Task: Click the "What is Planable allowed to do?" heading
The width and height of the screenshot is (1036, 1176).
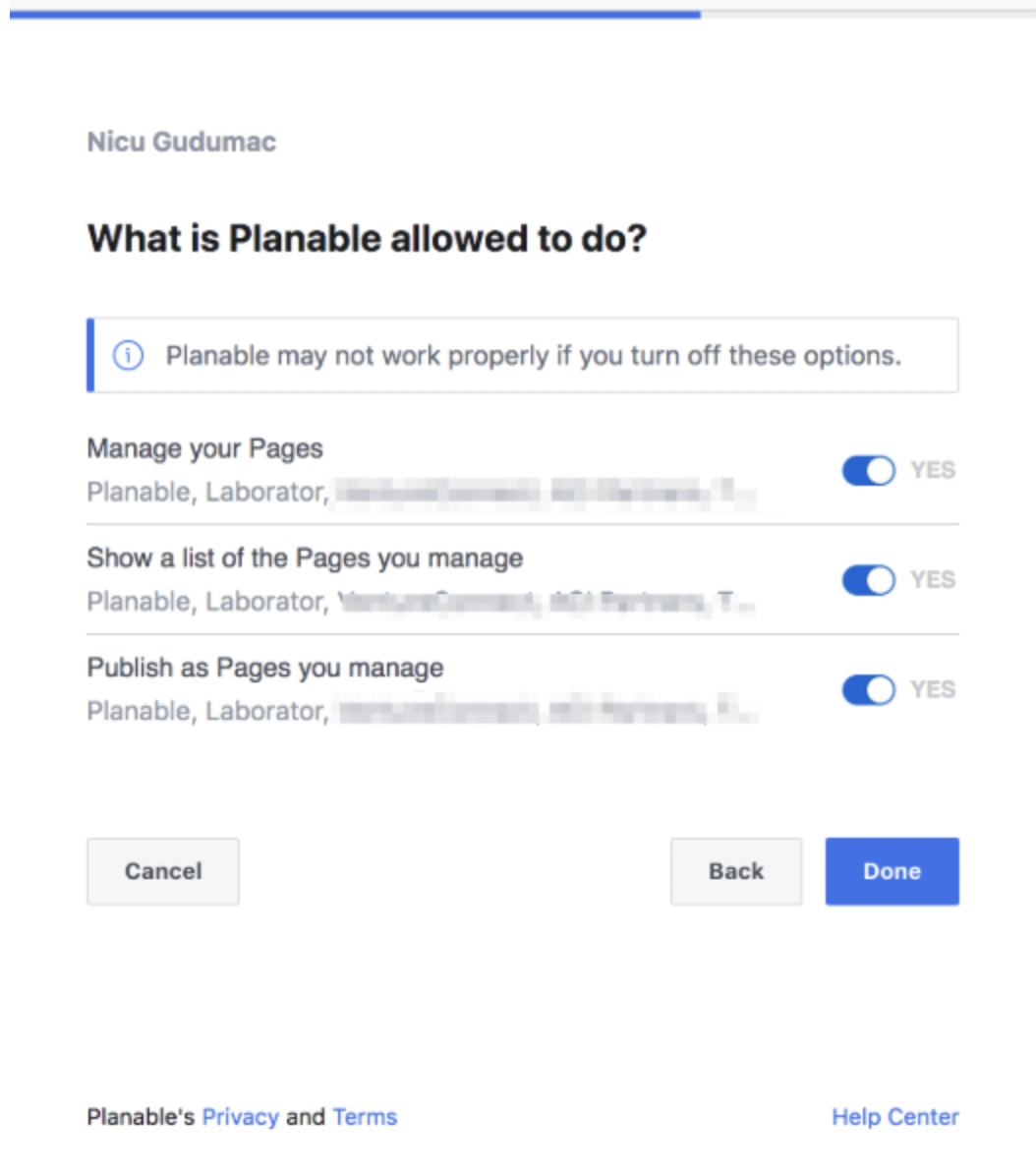Action: click(x=367, y=239)
